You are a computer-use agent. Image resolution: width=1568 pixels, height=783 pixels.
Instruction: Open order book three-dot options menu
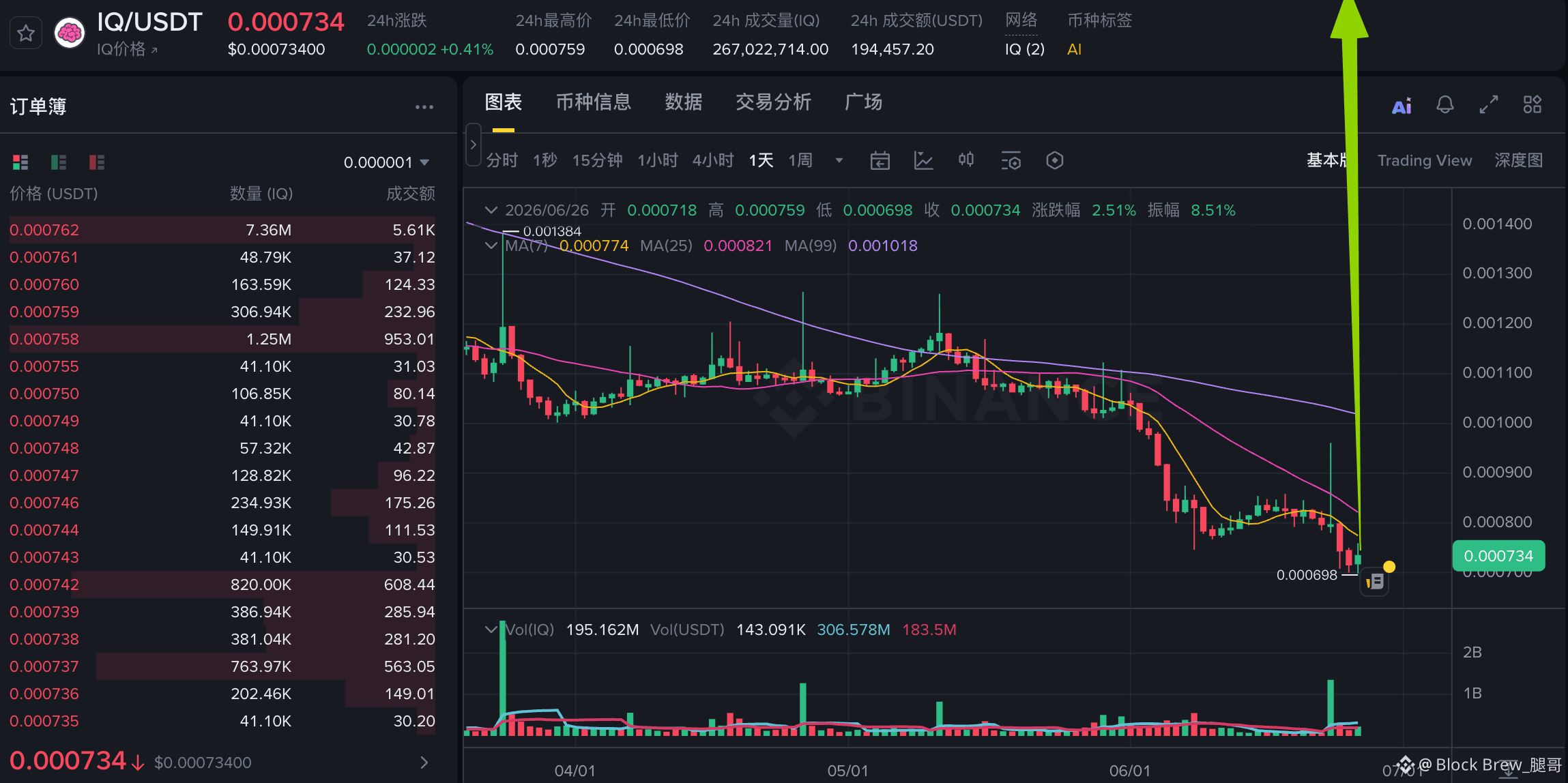coord(424,107)
